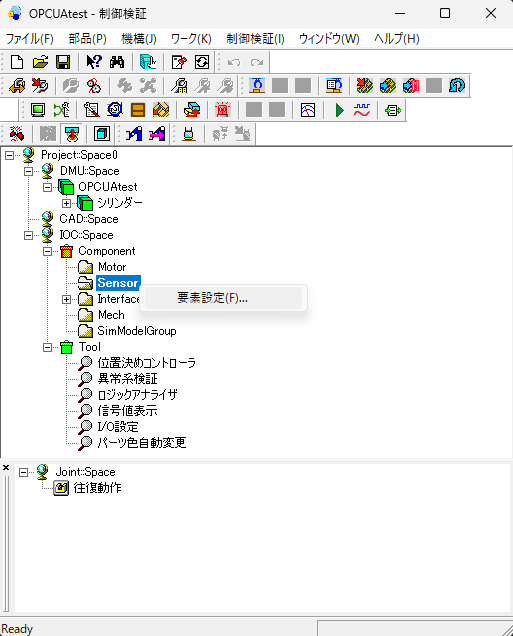Collapse the Tool tree branch
The width and height of the screenshot is (513, 636).
click(x=47, y=348)
